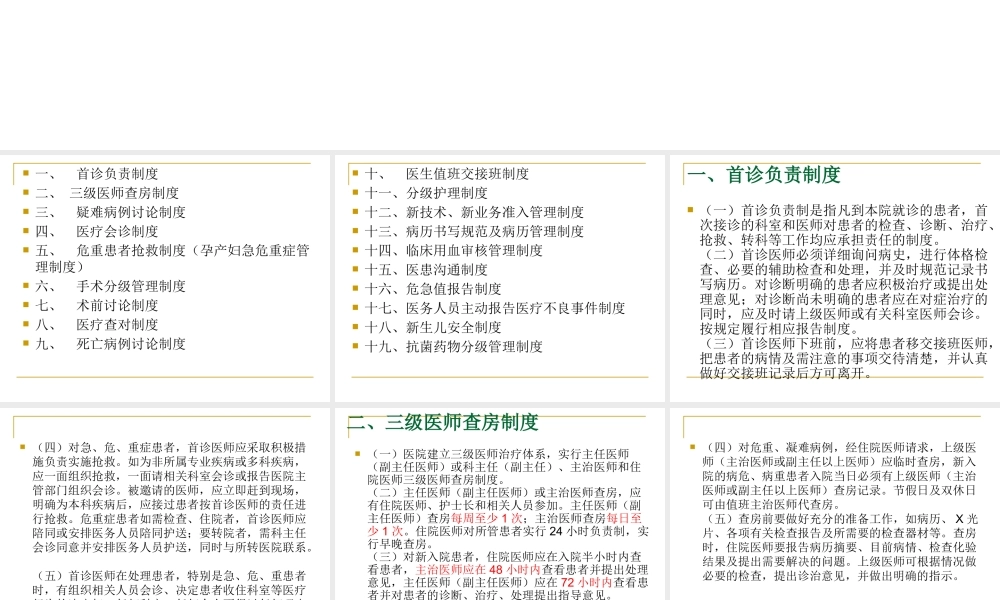Open the slide beginning （四）对急、危、重症患者
1000x600 pixels.
165,503
